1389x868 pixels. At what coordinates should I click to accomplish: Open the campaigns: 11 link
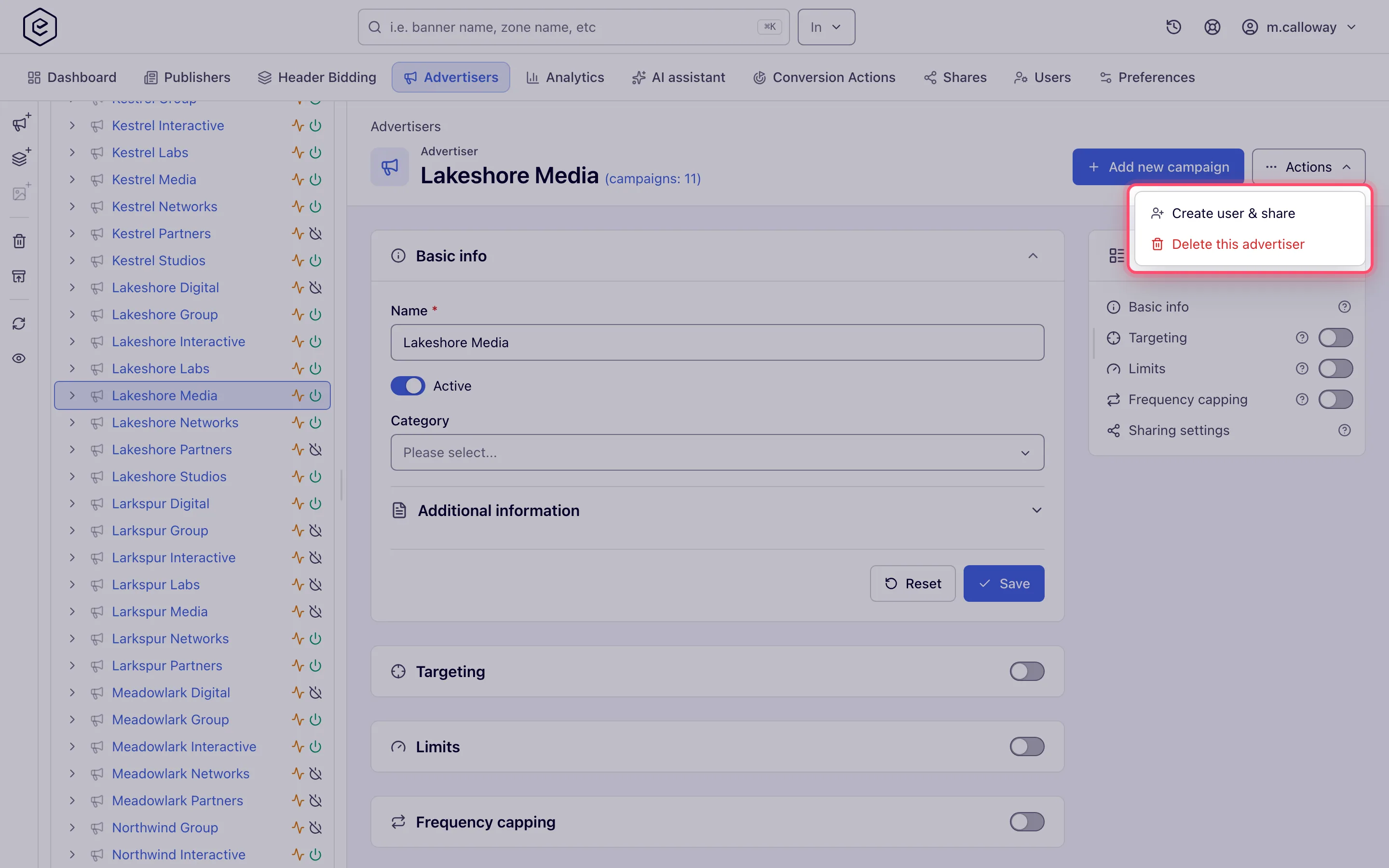[x=653, y=178]
